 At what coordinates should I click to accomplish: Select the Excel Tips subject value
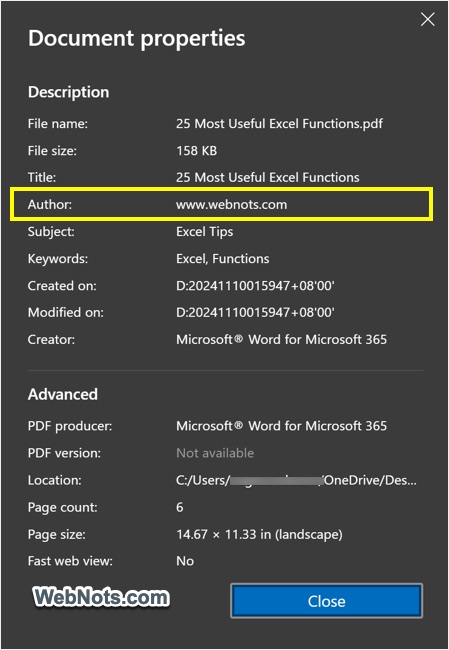coord(204,231)
